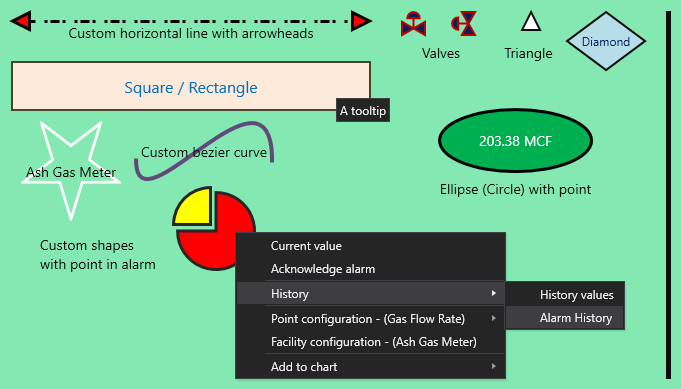Choose Alarm History in submenu
Viewport: 681px width, 389px height.
tap(565, 318)
